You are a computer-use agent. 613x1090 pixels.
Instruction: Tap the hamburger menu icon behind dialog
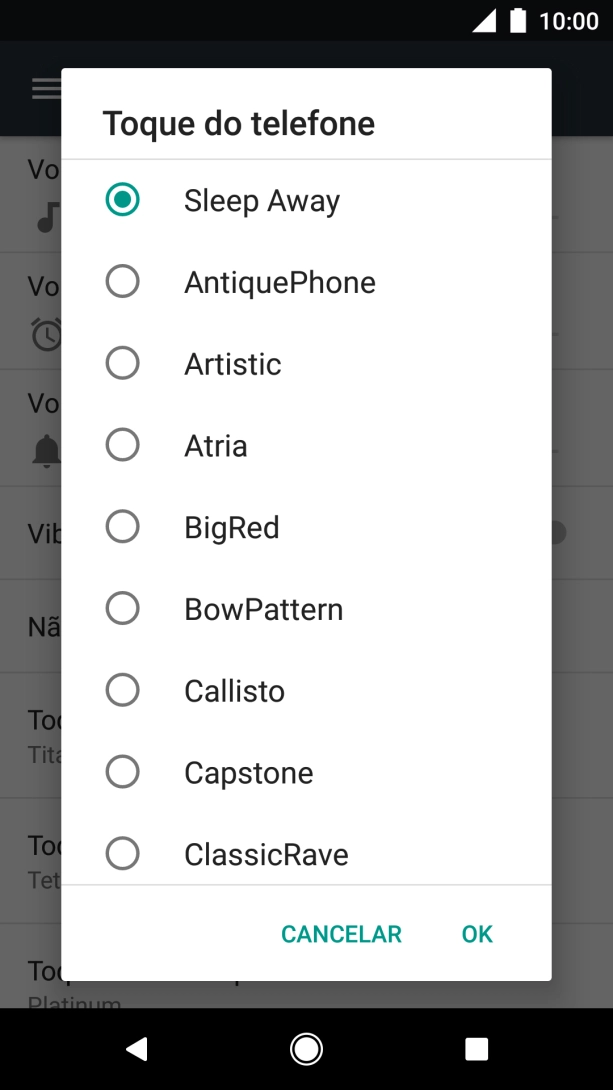click(46, 89)
